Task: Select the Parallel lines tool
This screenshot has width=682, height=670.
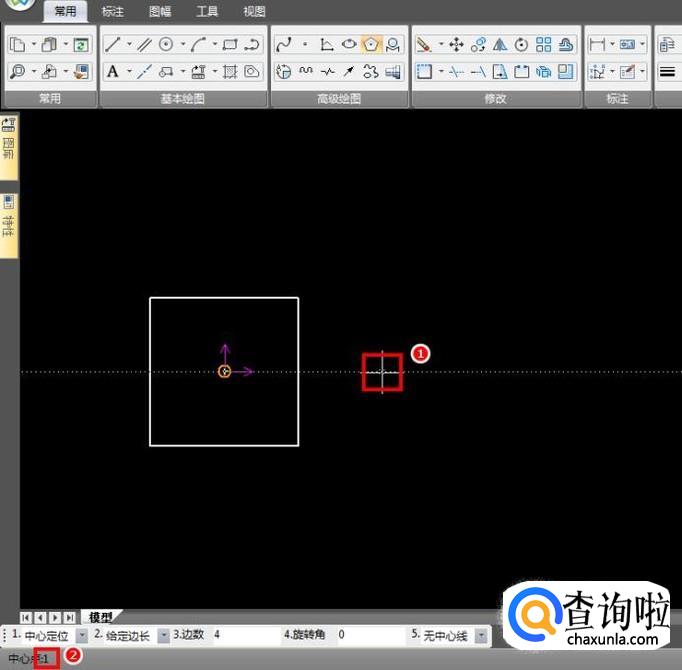Action: [143, 44]
